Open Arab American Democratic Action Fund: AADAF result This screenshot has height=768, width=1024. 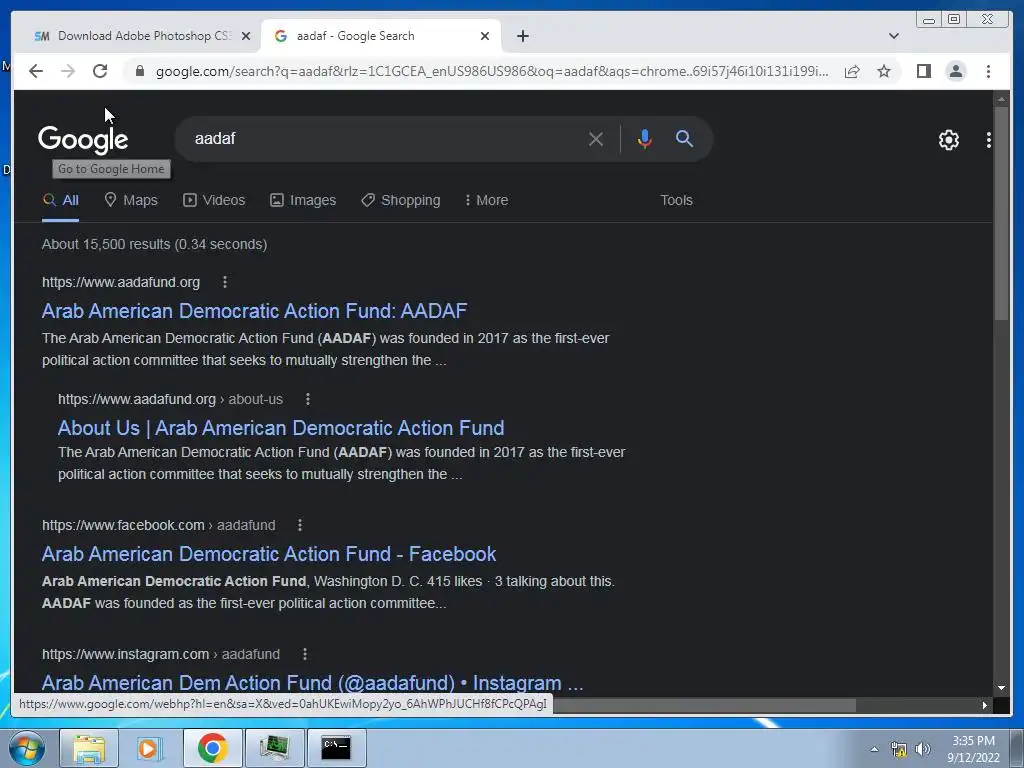(255, 311)
